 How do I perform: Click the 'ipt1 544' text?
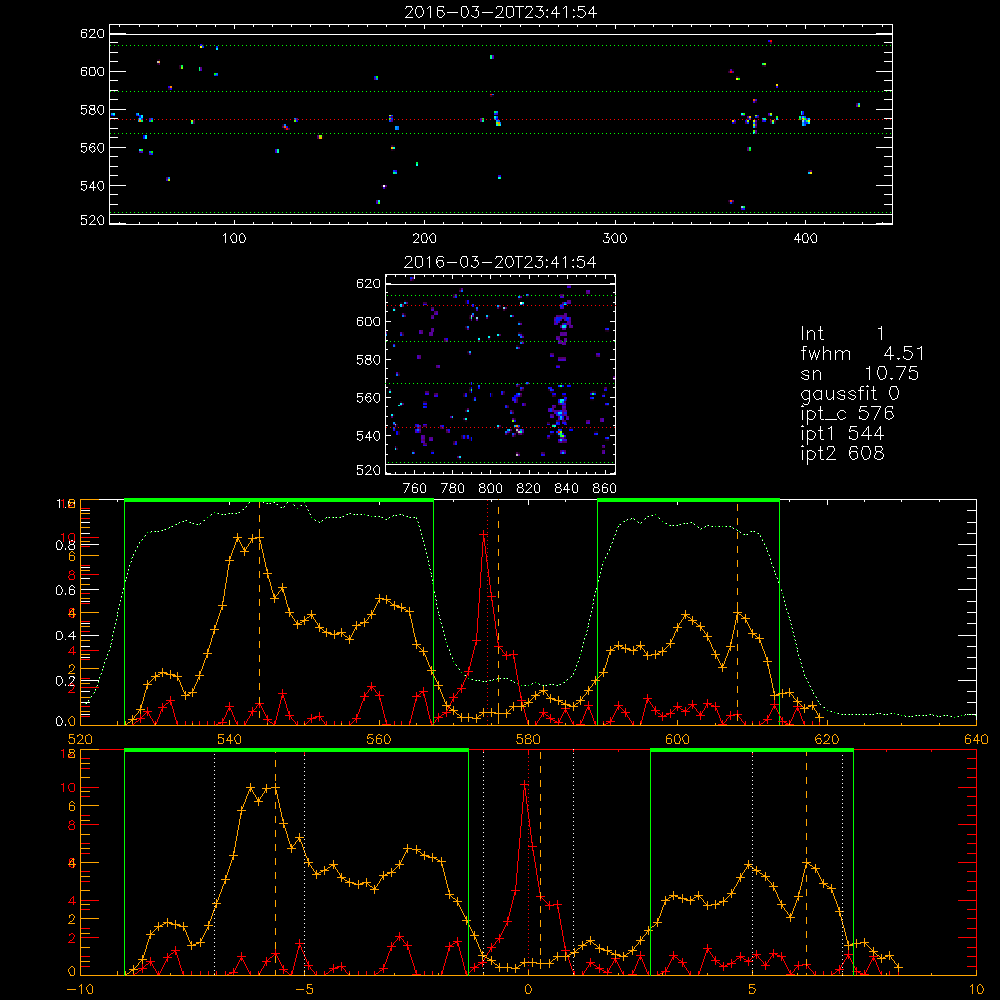click(842, 434)
